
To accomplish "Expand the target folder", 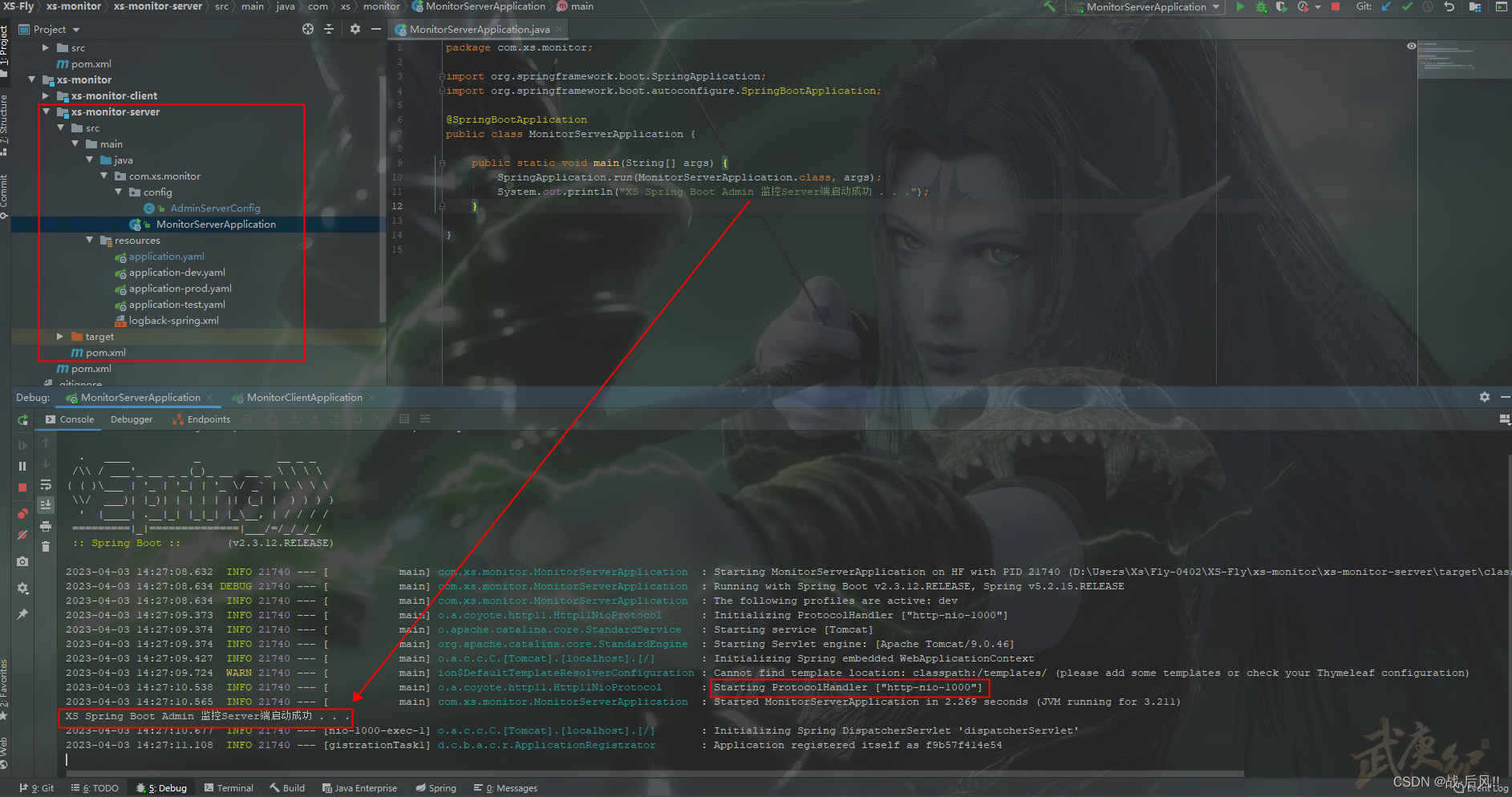I will coord(60,337).
